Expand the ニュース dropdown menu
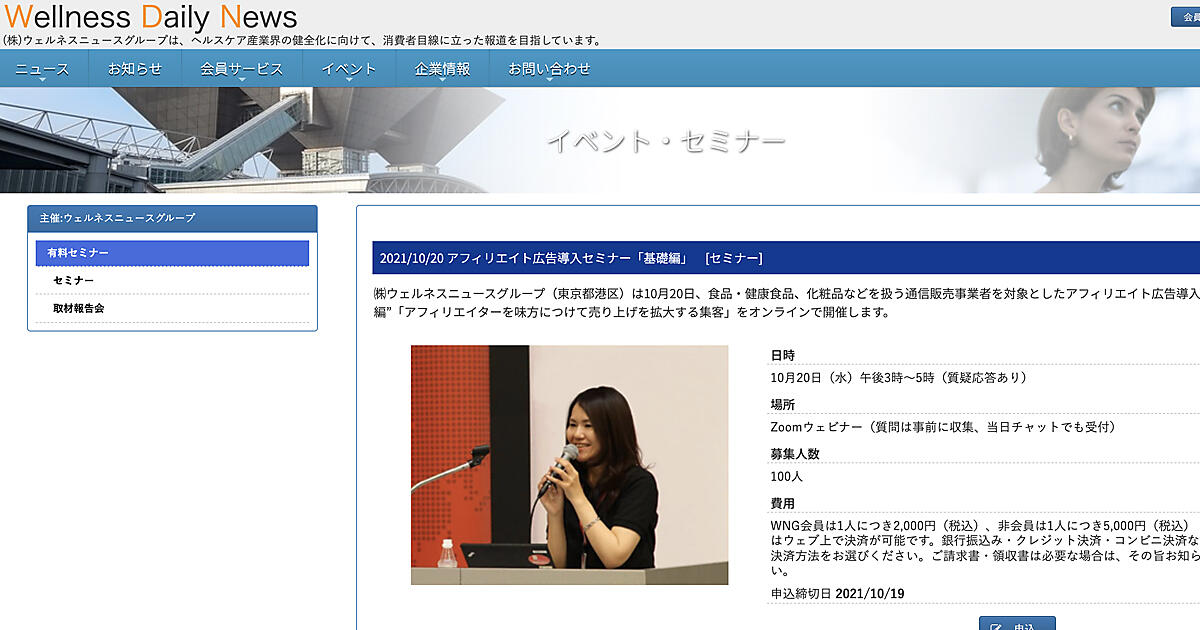This screenshot has height=630, width=1200. [42, 69]
